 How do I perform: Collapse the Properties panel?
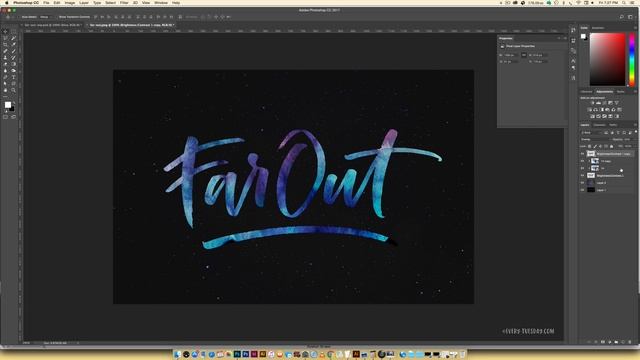pos(560,38)
